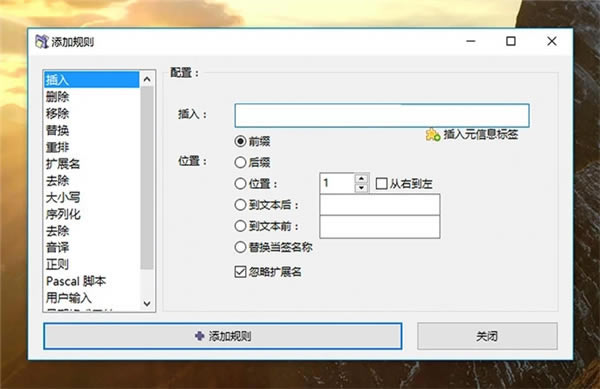Select the 正则 rule in the list
The image size is (600, 389).
point(91,265)
